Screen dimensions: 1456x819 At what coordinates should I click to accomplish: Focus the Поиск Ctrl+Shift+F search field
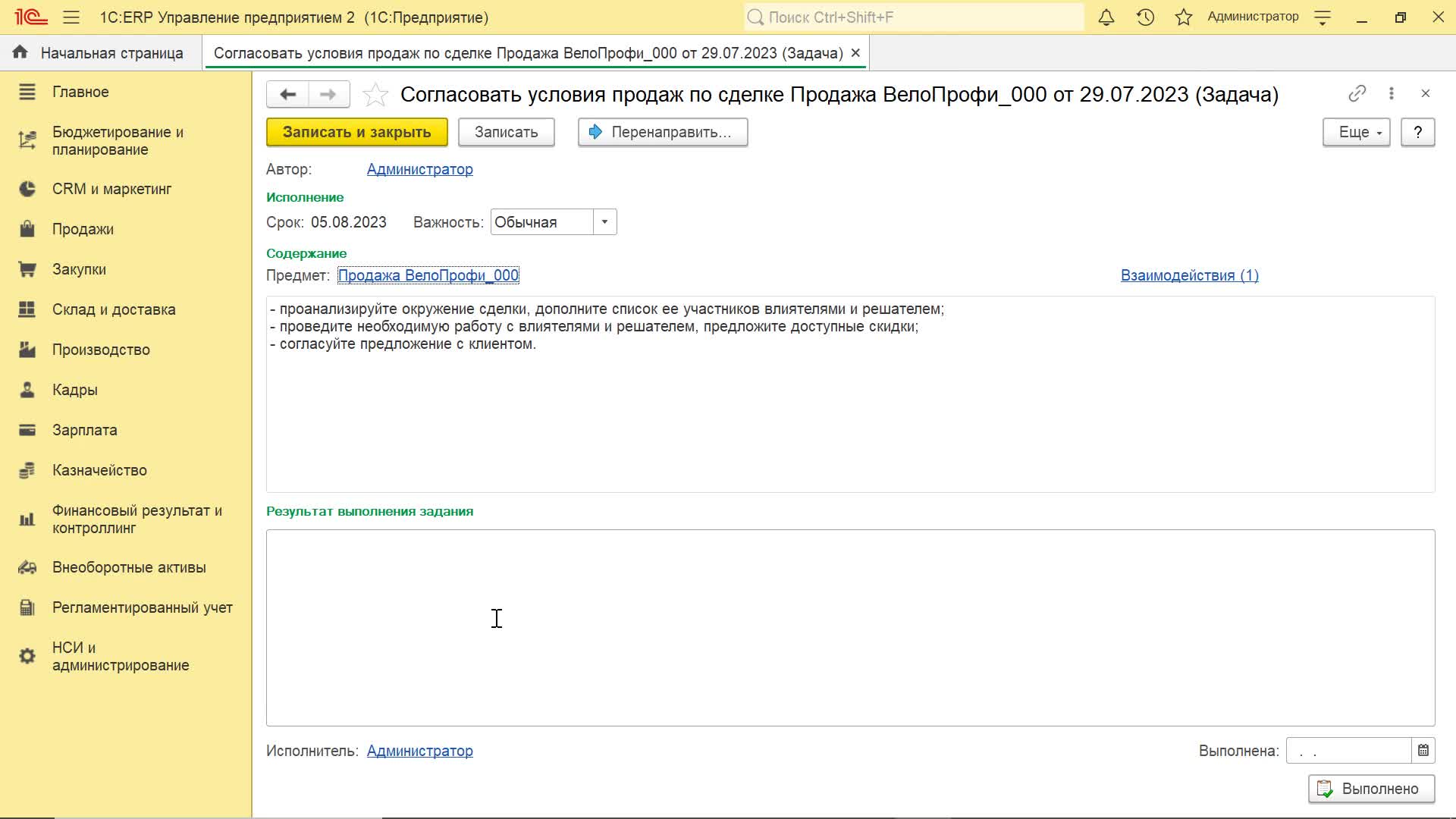(x=914, y=17)
